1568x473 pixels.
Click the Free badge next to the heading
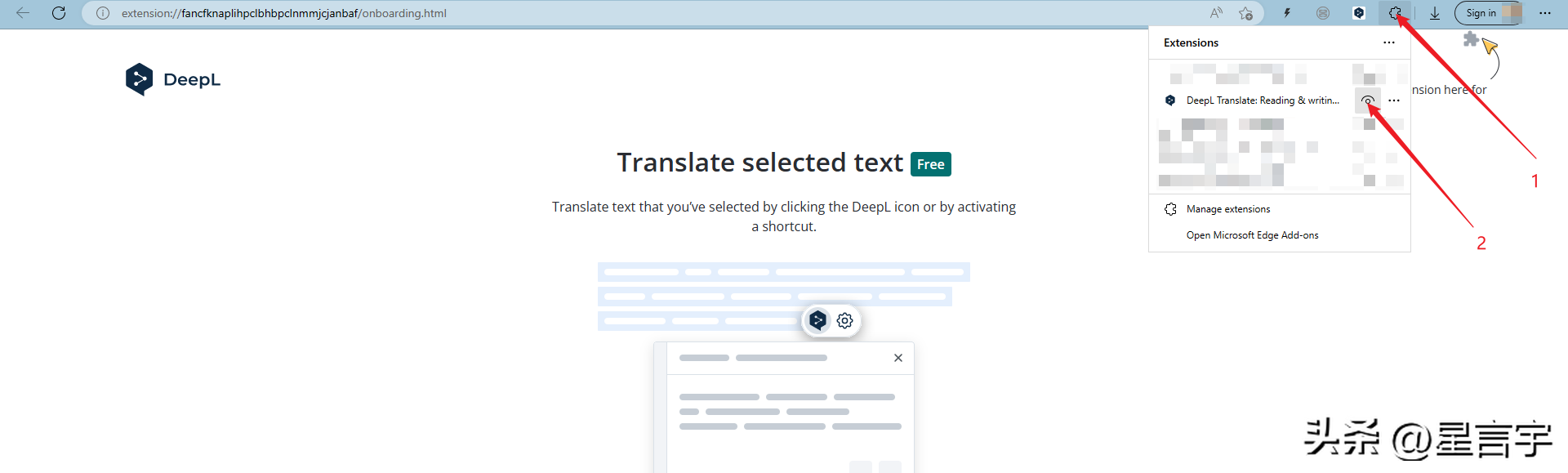[931, 164]
